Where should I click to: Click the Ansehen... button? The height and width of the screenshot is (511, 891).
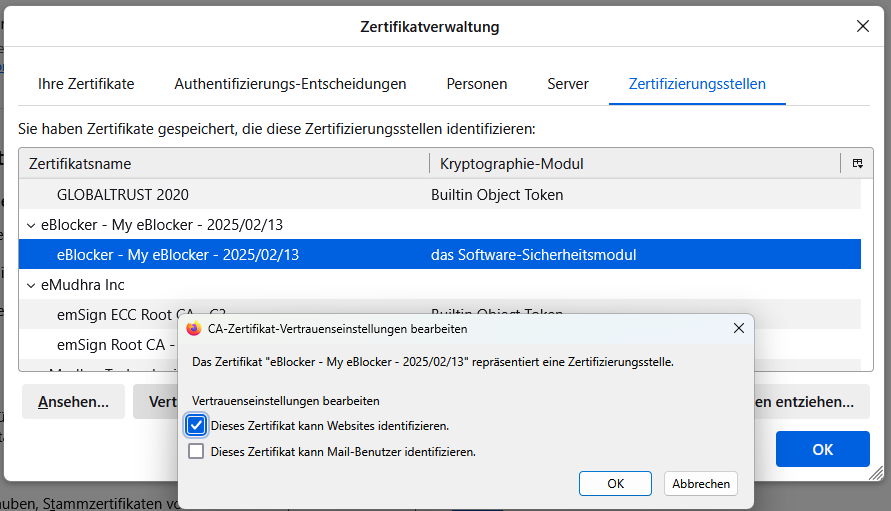click(73, 401)
